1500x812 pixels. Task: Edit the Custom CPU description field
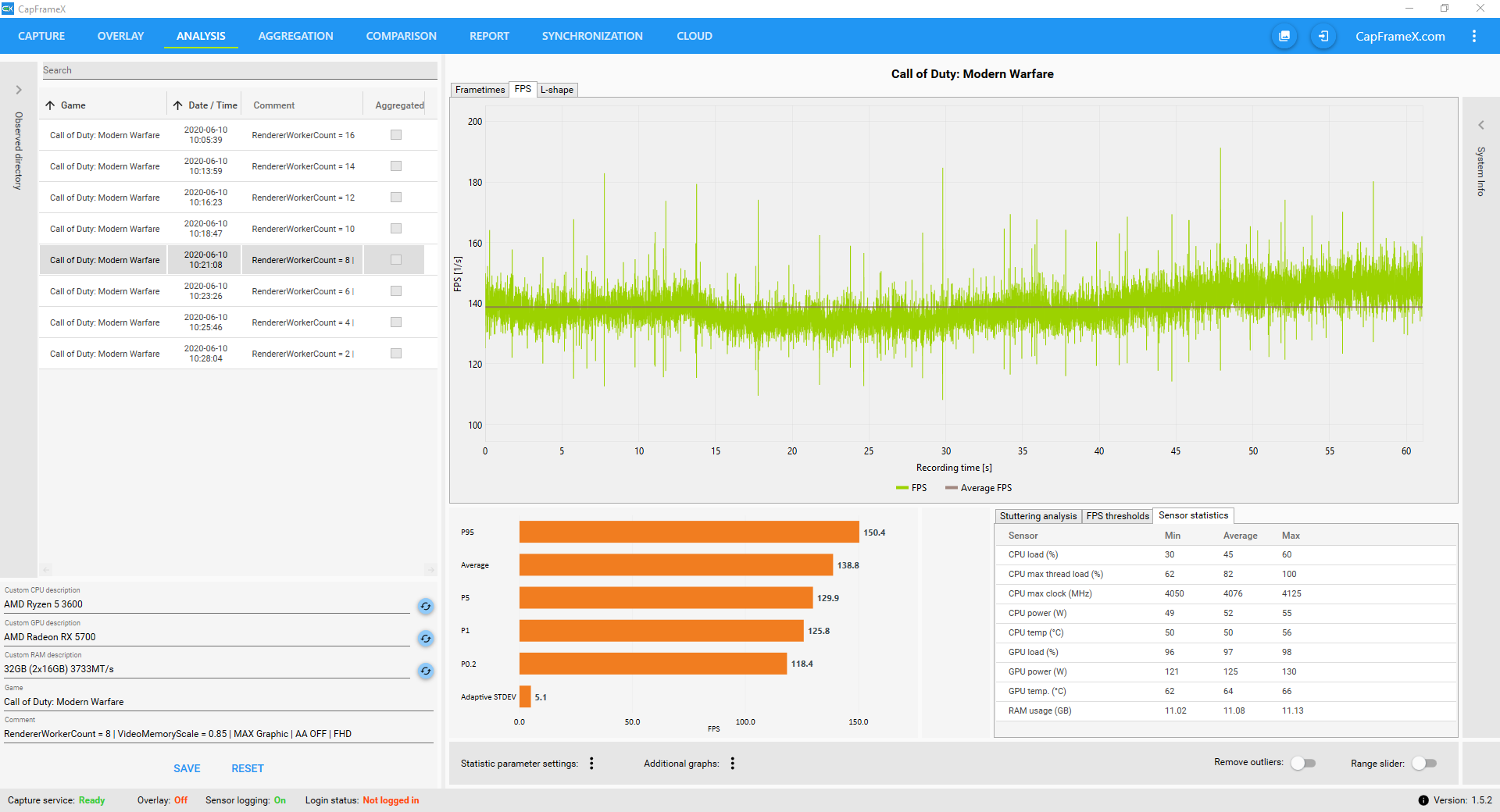click(207, 604)
